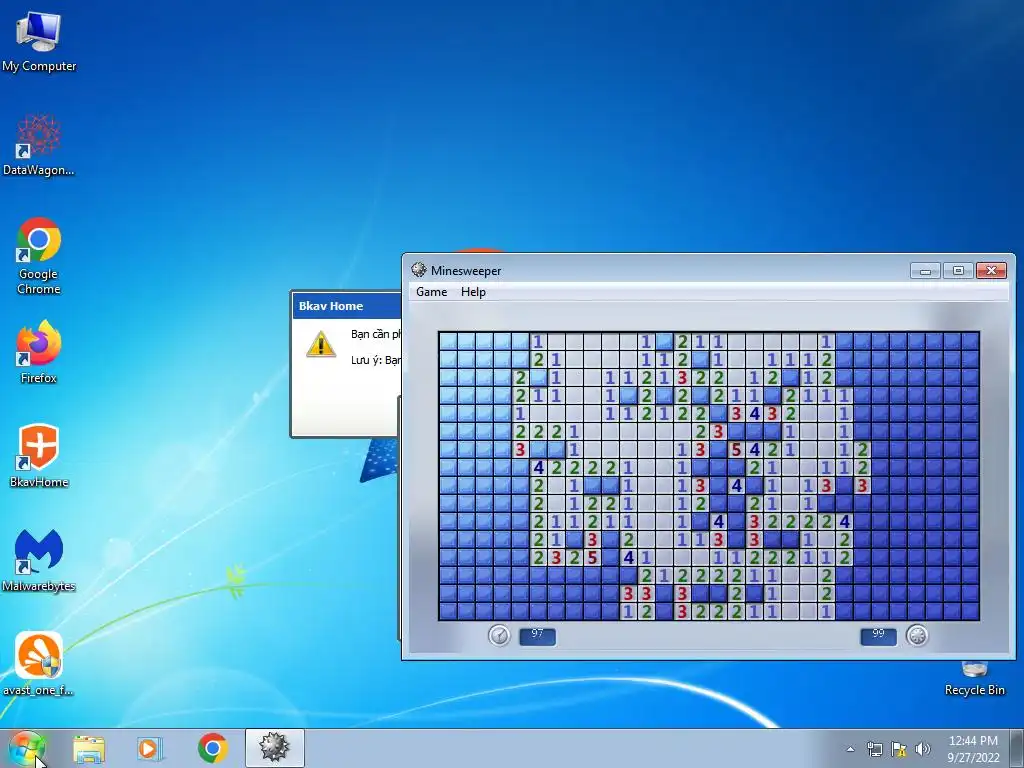Select the Google Chrome desktop shortcut
Viewport: 1024px width, 768px height.
[x=39, y=256]
